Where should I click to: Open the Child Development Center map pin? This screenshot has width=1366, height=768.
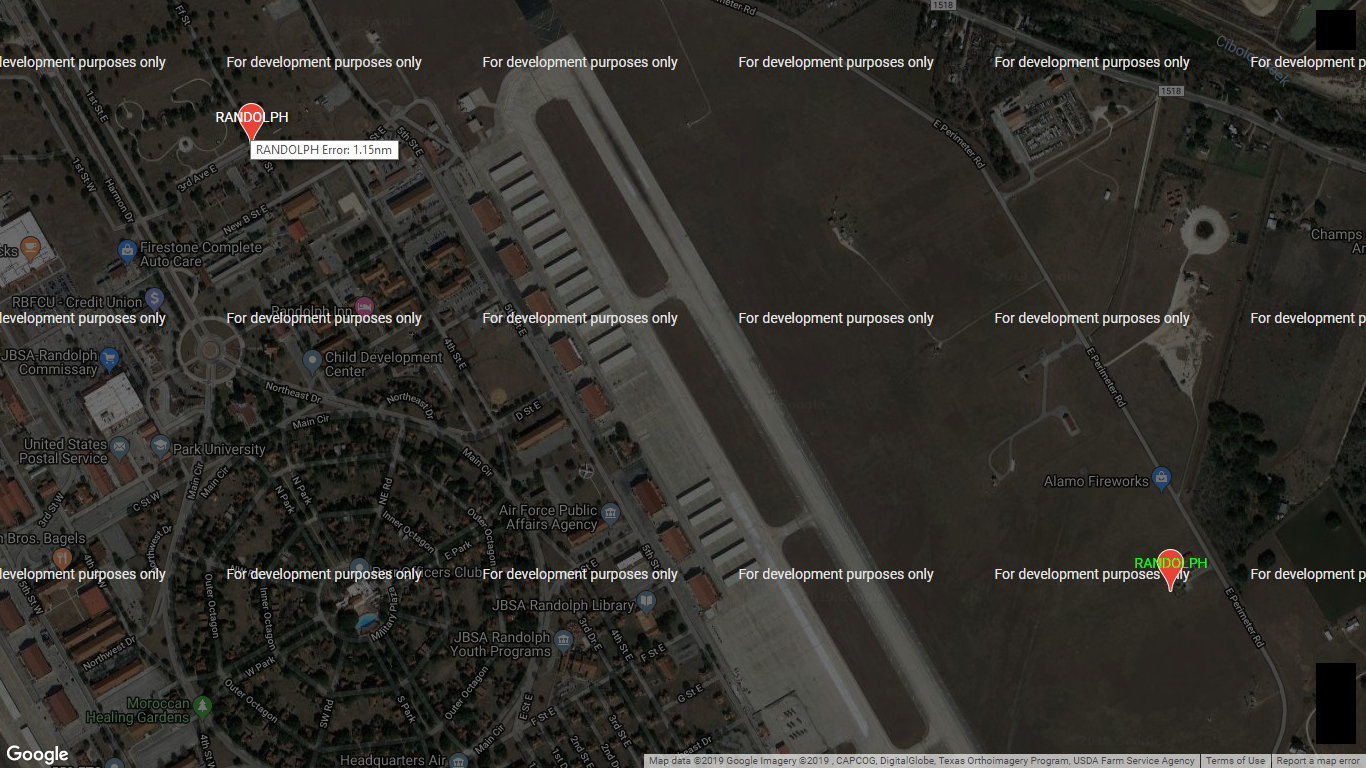pos(313,360)
